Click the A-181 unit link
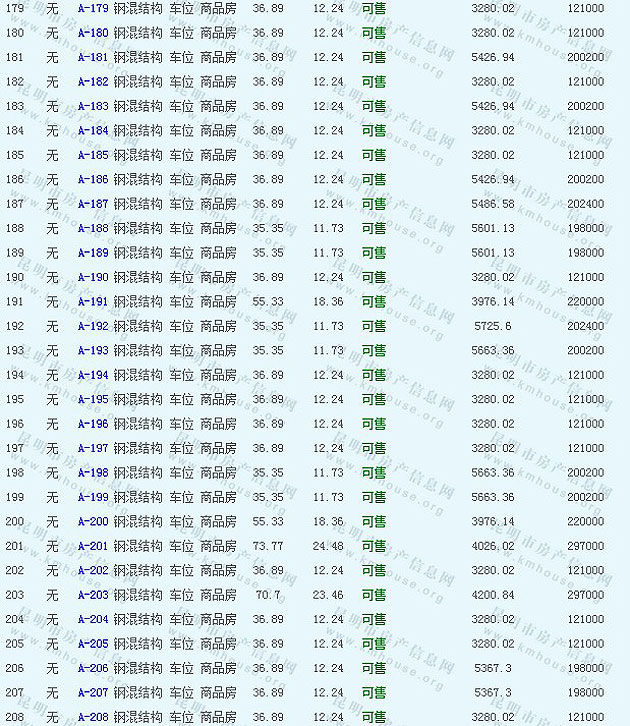 click(93, 57)
